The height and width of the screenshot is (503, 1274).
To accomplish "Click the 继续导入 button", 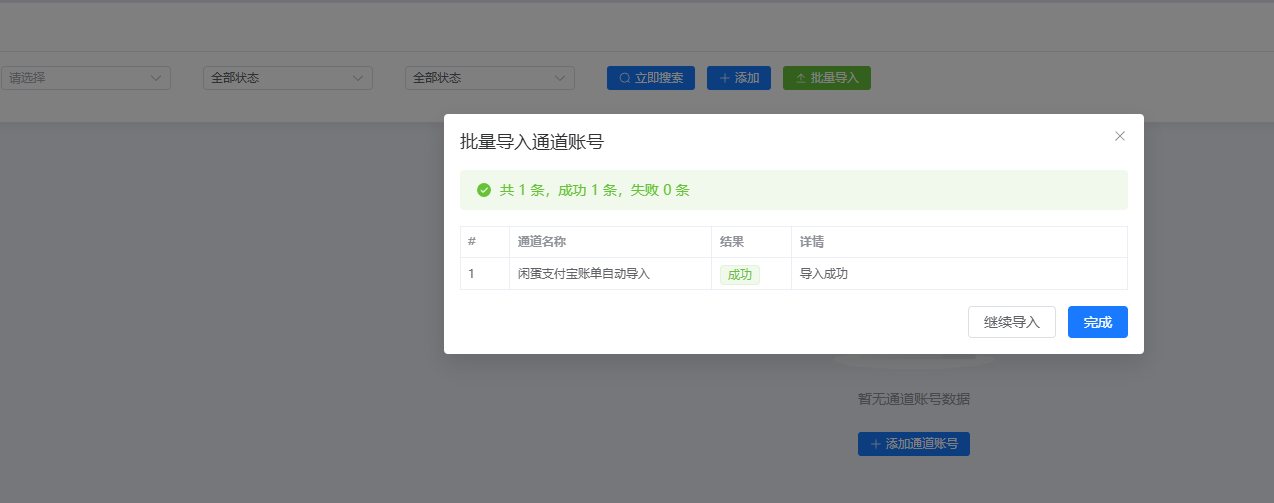I will (1012, 322).
